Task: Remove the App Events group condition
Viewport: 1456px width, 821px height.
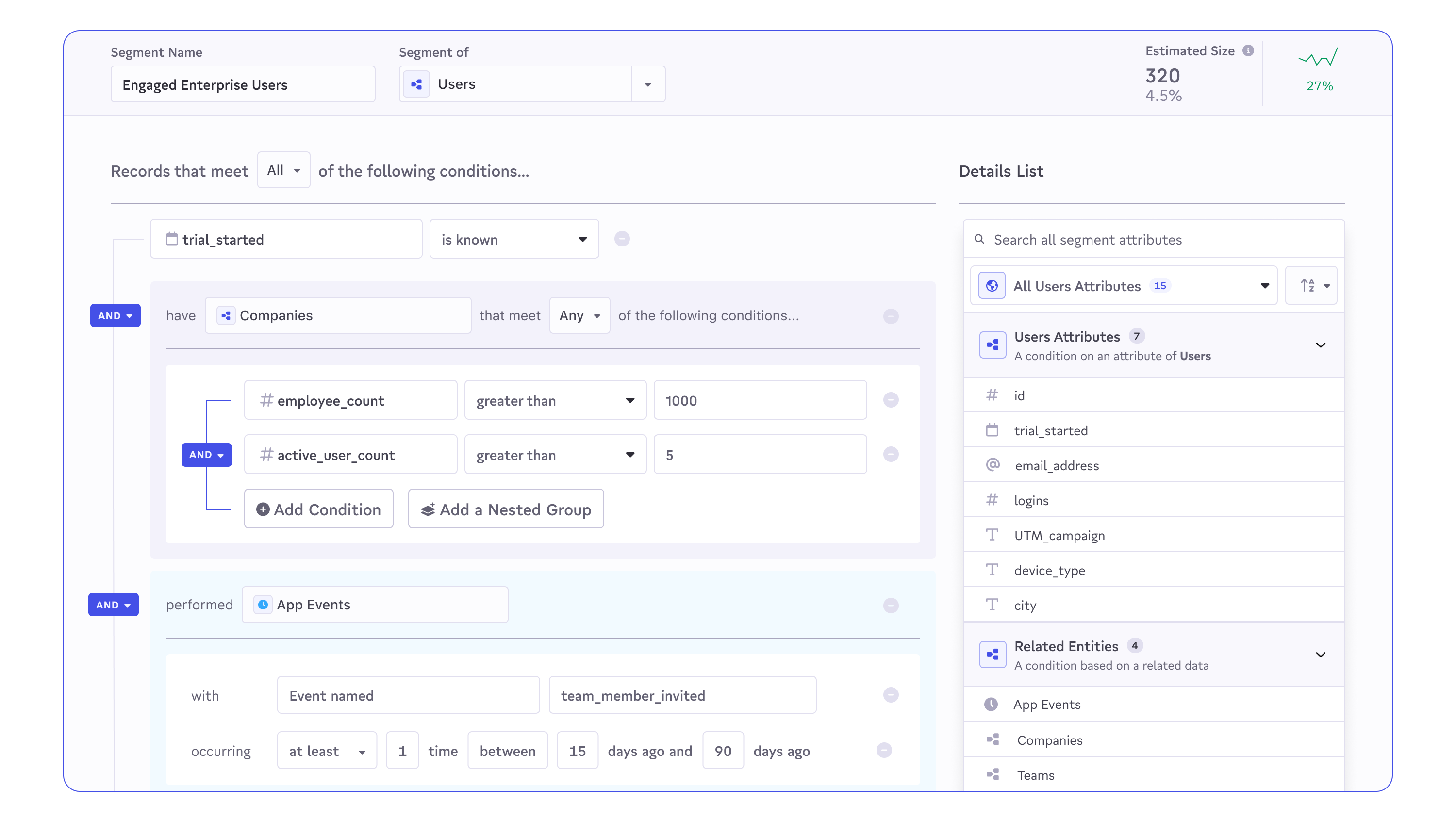Action: pos(891,605)
